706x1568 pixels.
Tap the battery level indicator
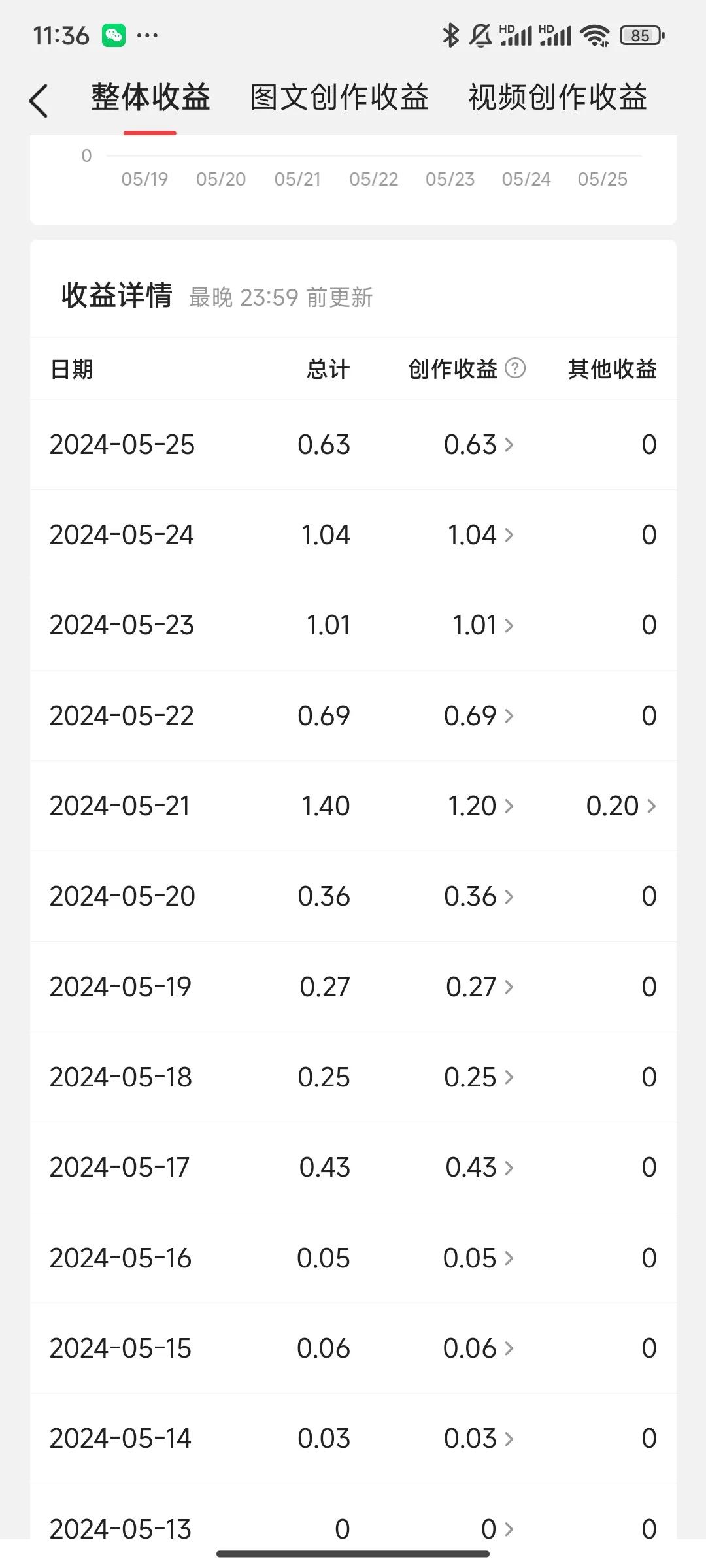[x=641, y=35]
